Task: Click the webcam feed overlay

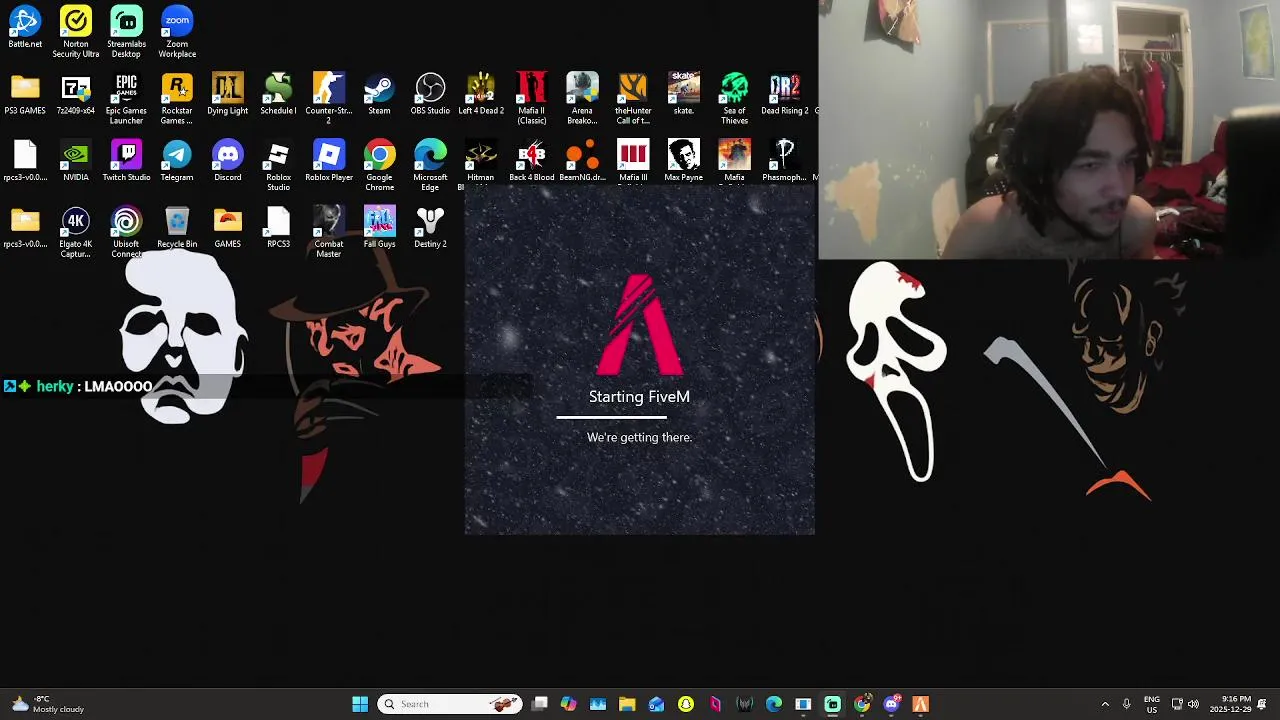Action: coord(1049,130)
